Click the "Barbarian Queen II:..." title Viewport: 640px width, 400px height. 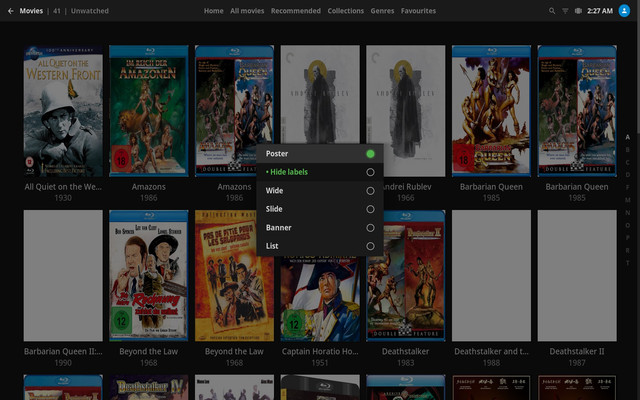pos(63,351)
